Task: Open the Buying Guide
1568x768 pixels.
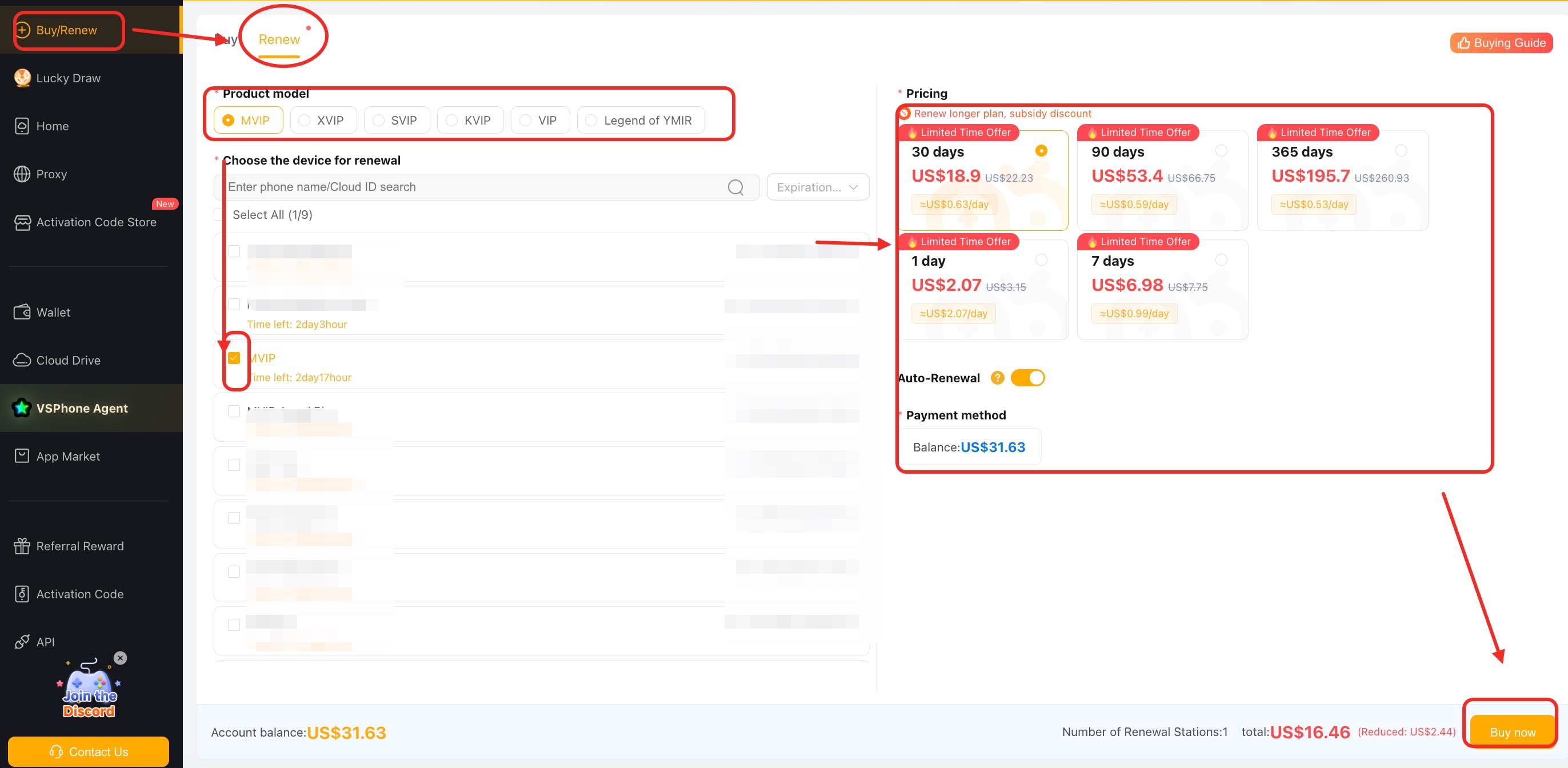Action: (1501, 43)
